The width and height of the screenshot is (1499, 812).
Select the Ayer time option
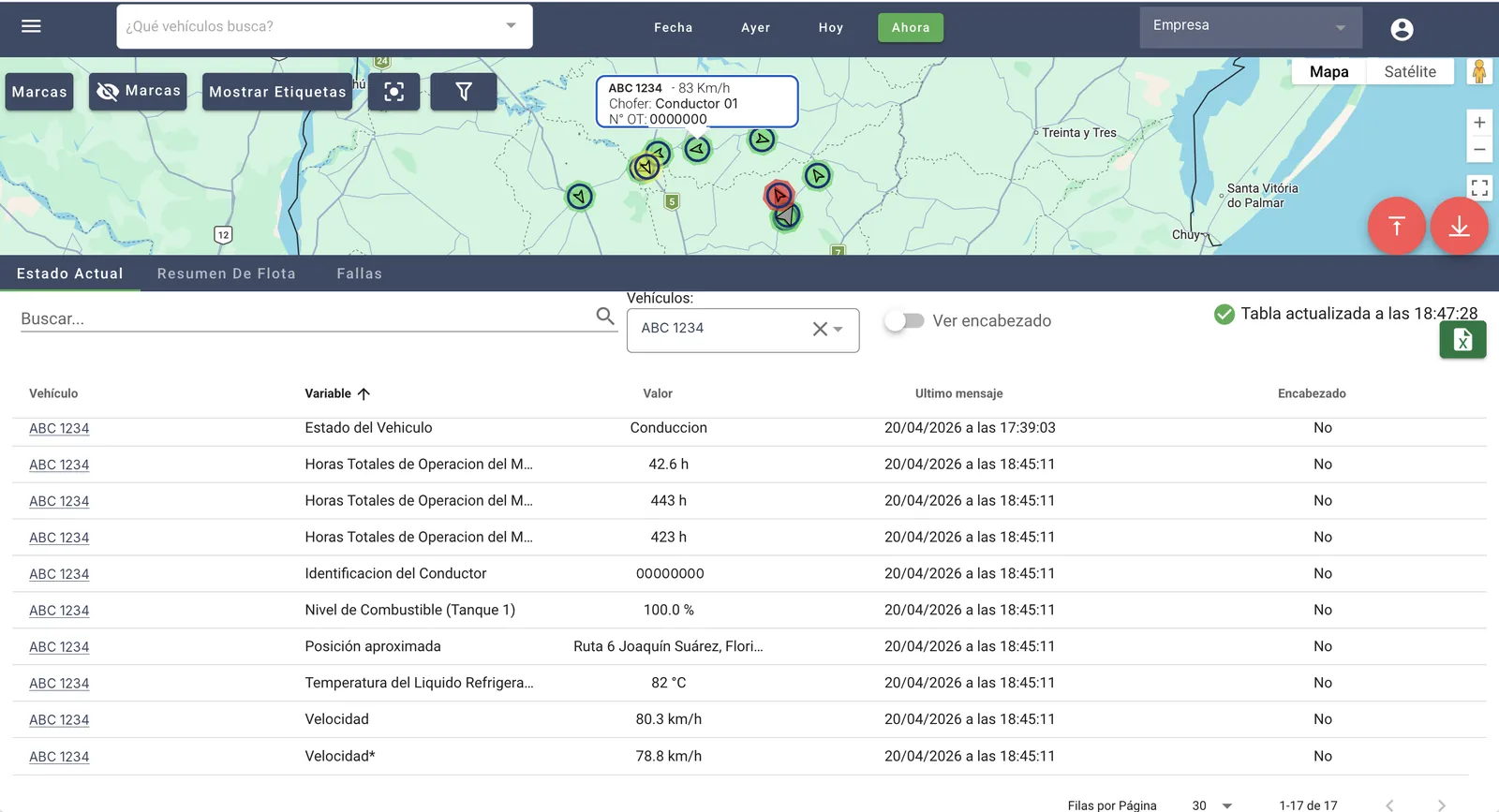click(756, 27)
